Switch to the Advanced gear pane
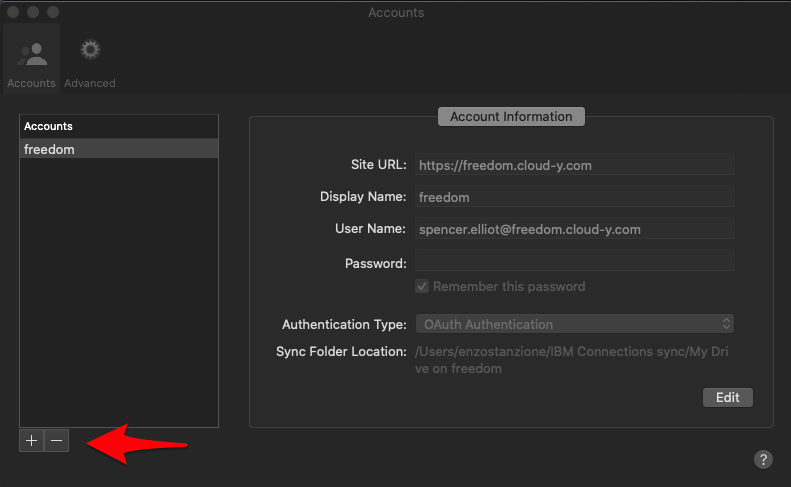Viewport: 791px width, 487px height. click(x=90, y=62)
